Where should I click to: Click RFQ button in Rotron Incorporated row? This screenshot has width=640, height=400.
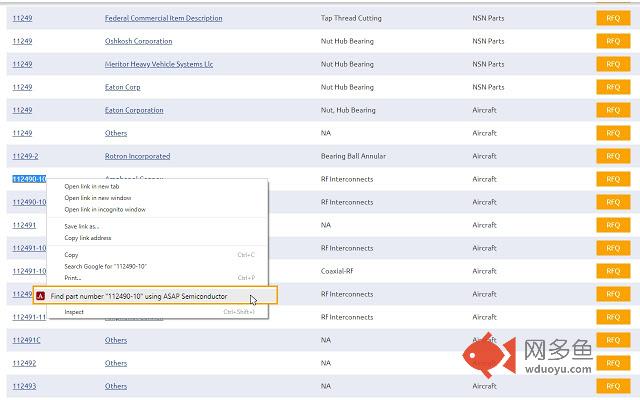[x=612, y=156]
